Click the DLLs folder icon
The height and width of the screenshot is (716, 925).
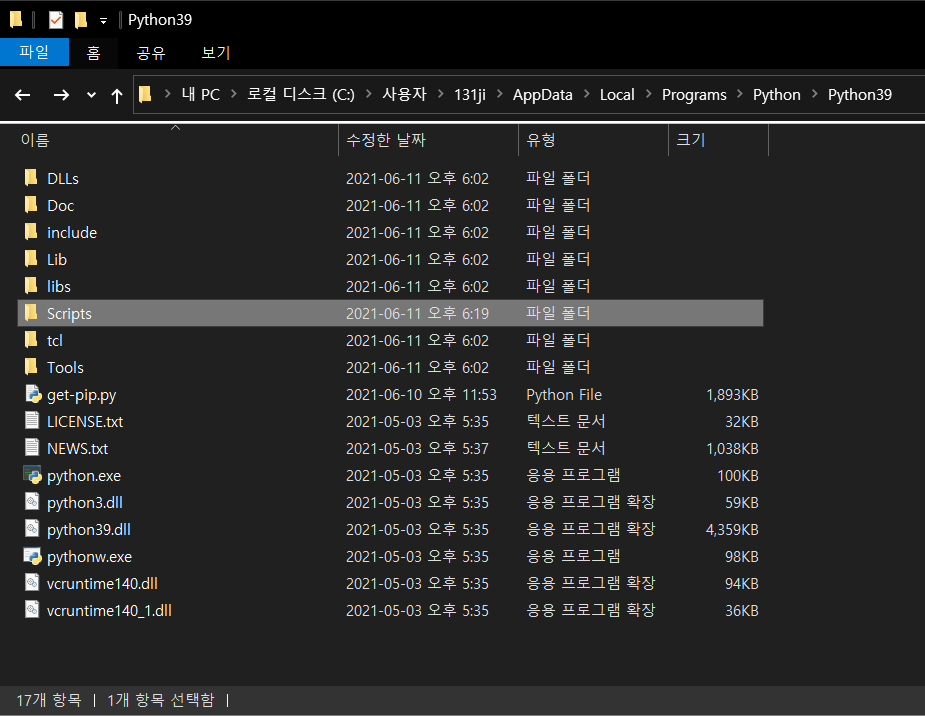[31, 178]
